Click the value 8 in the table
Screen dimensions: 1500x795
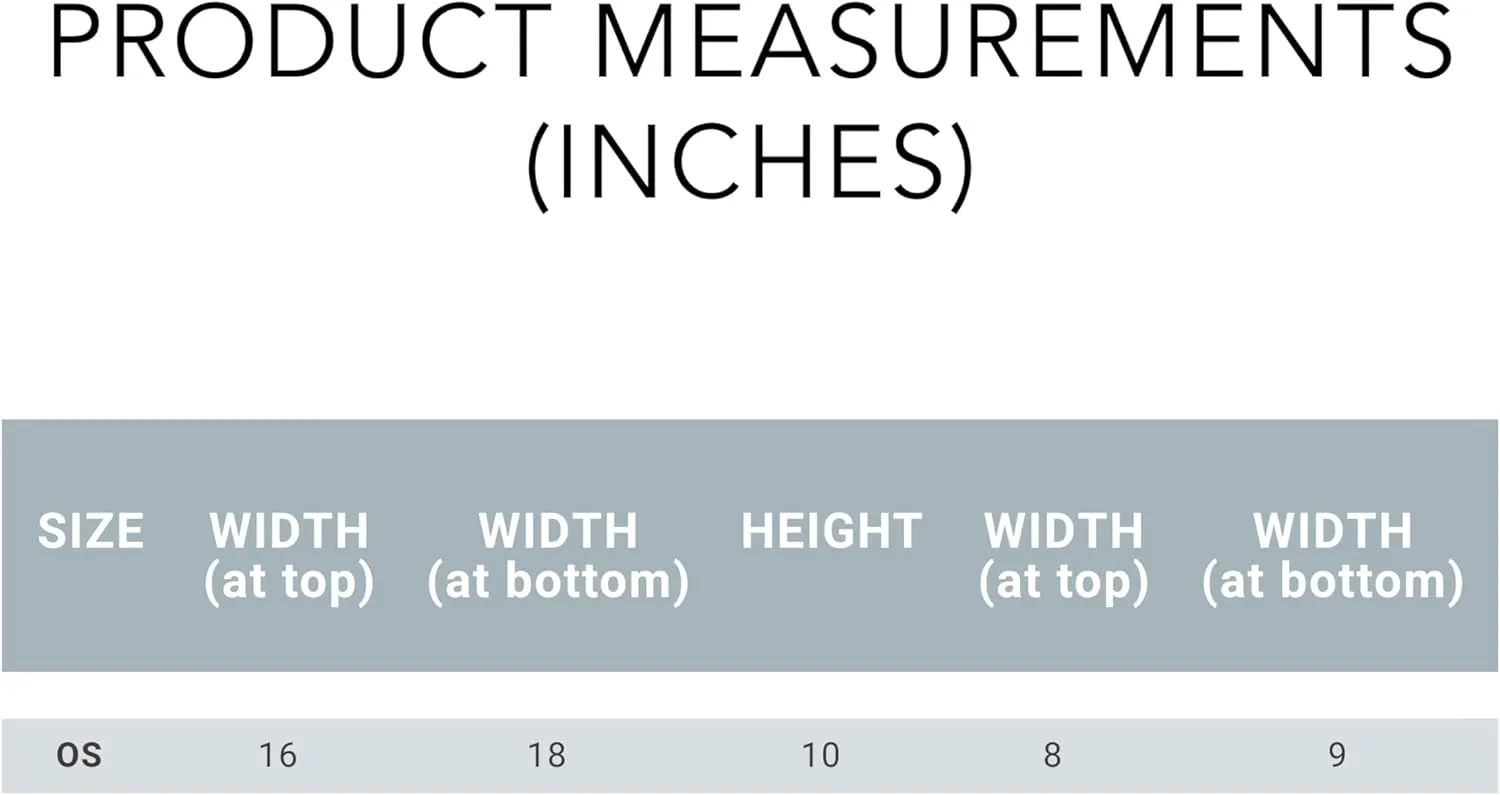[1052, 755]
